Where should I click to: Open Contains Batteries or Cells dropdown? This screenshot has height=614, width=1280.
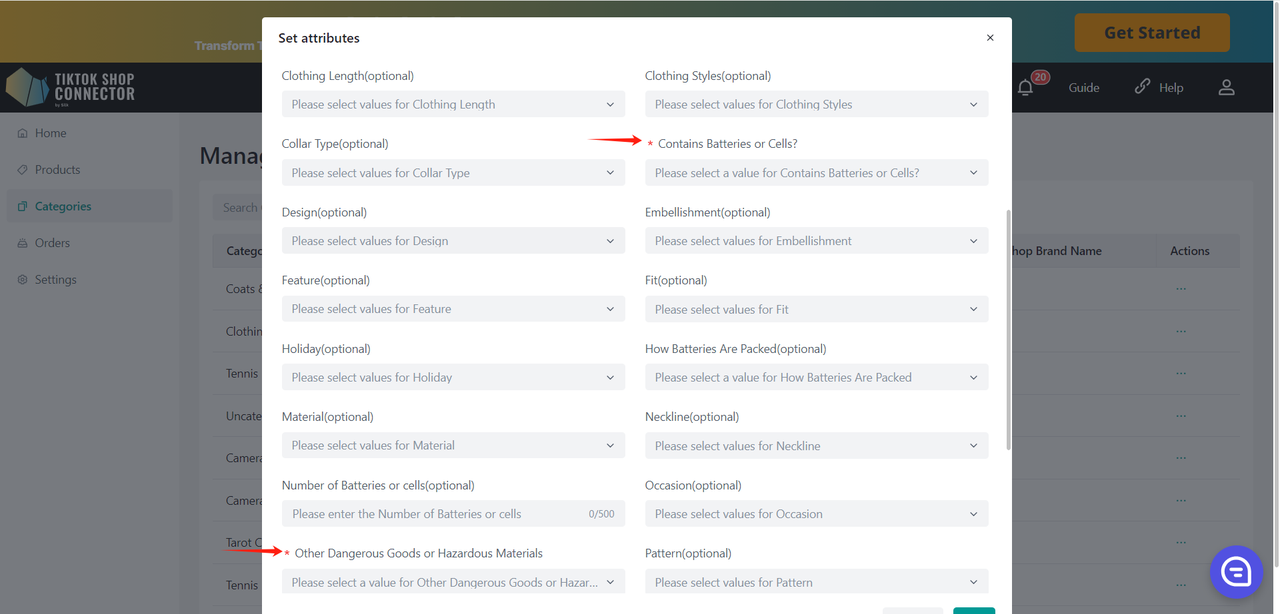coord(816,173)
